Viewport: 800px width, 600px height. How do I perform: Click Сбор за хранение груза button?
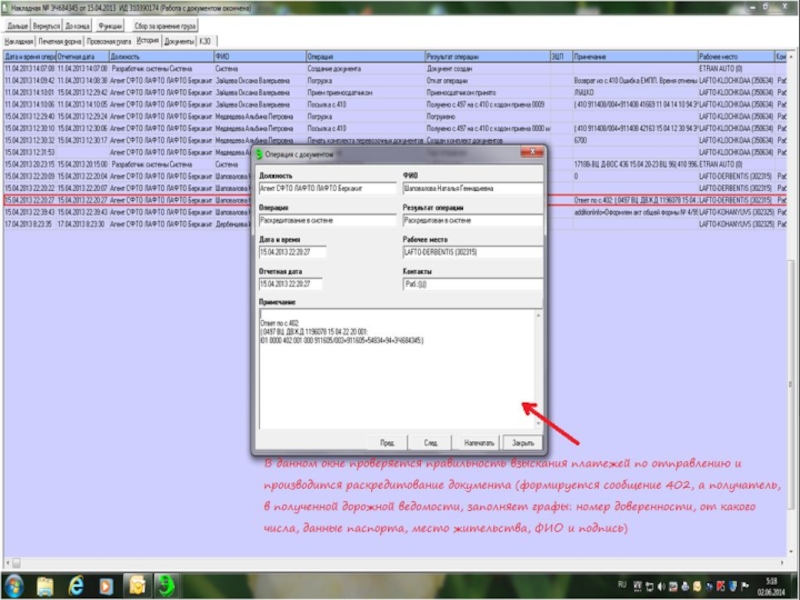point(165,26)
